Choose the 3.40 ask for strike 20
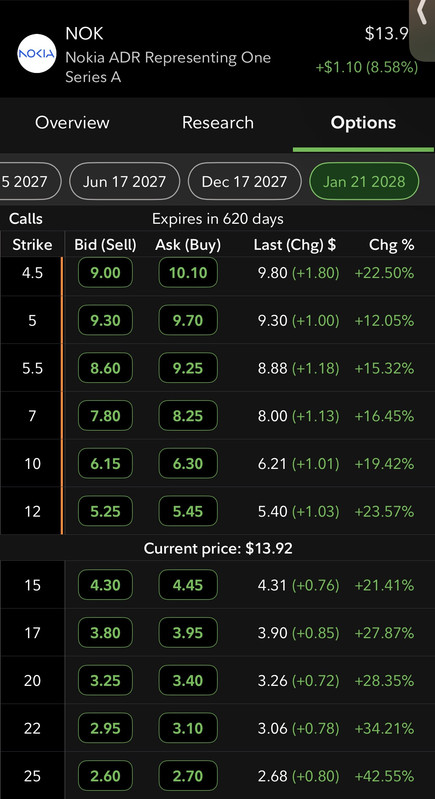 click(188, 680)
